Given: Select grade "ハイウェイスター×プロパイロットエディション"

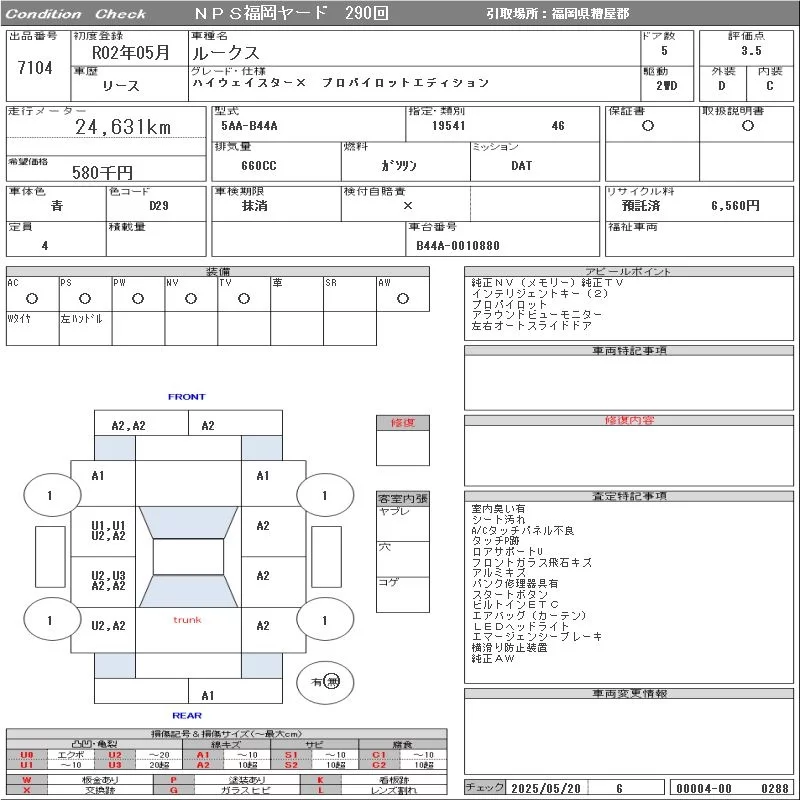Looking at the screenshot, I should [341, 83].
